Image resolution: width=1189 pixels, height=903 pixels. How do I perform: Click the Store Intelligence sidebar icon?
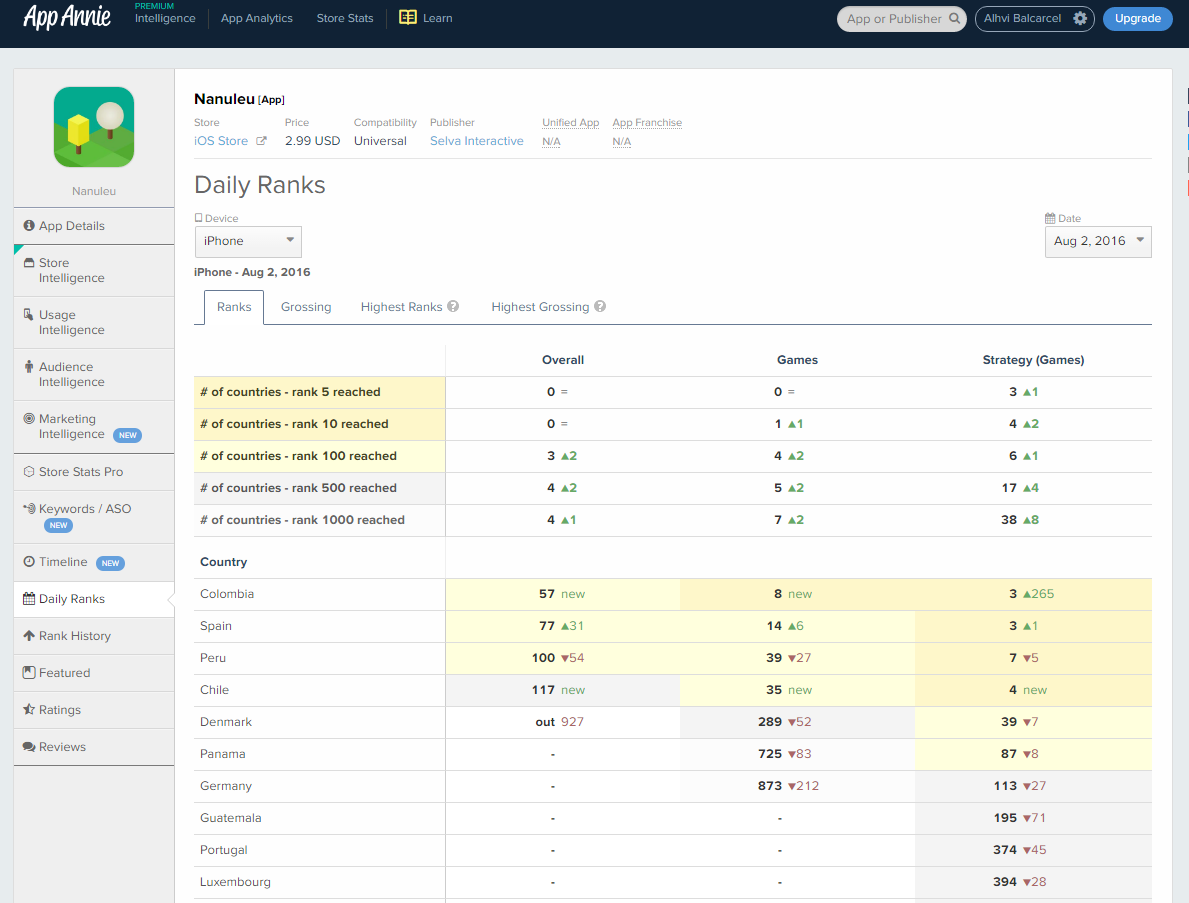click(x=29, y=262)
